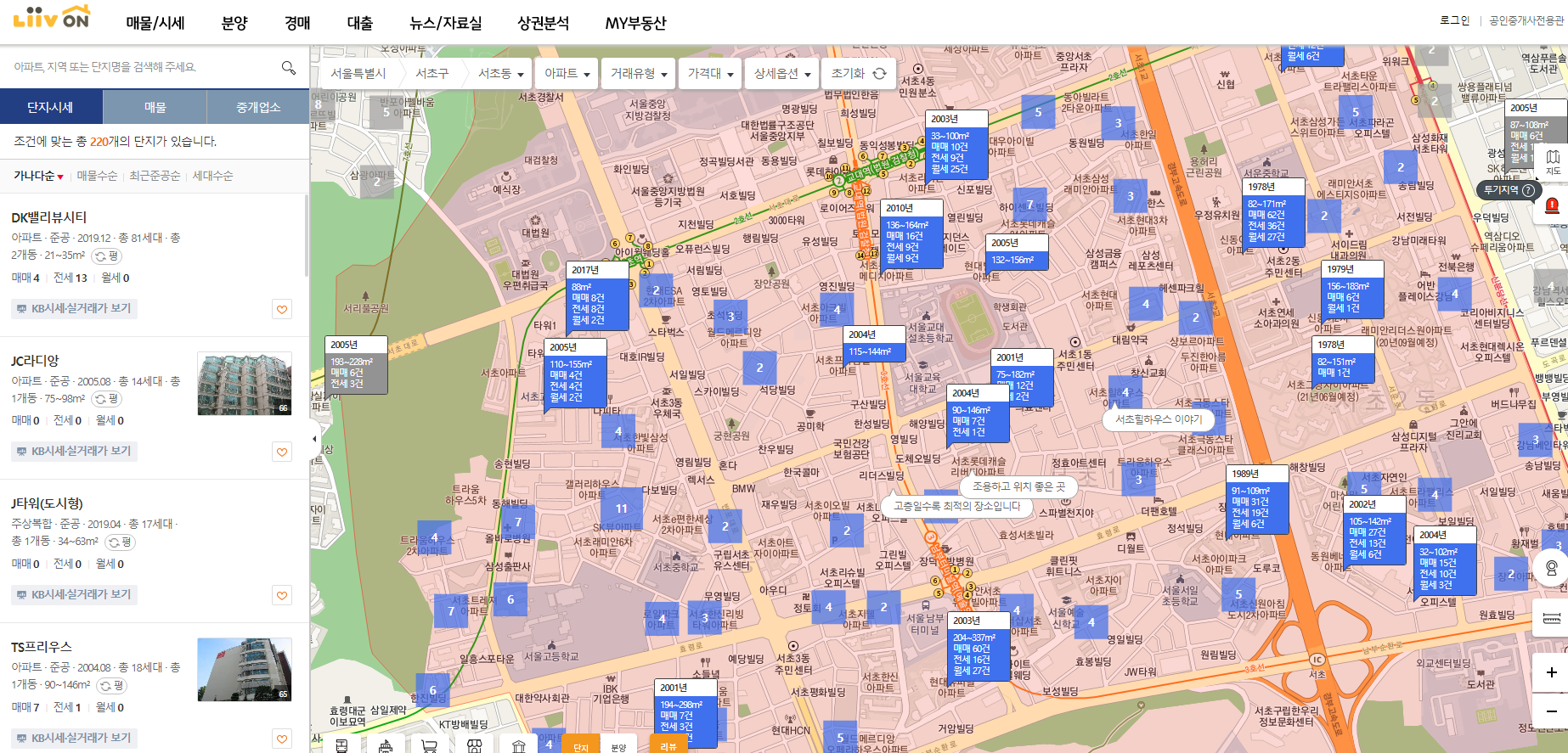Open the 가격대 dropdown
This screenshot has height=753, width=1568.
coord(710,74)
